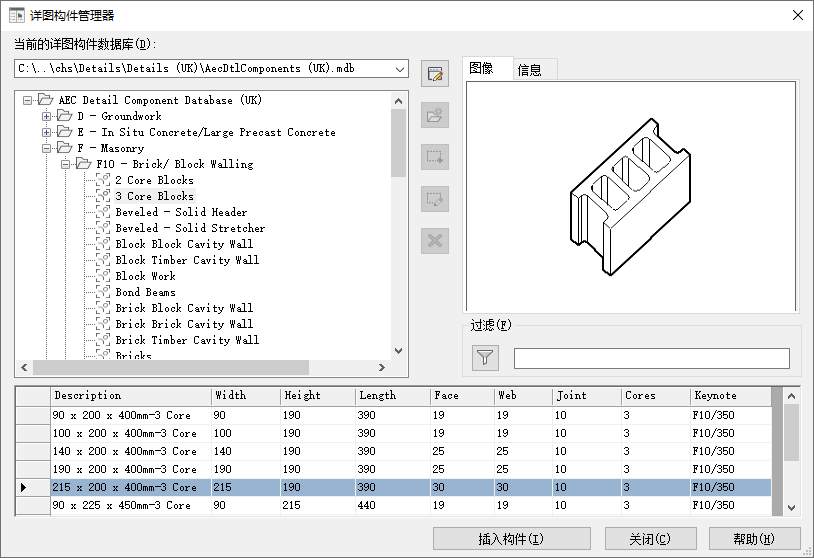Screen dimensions: 814x558
Task: Select Beveled - Solid Header tree item
Action: point(181,212)
